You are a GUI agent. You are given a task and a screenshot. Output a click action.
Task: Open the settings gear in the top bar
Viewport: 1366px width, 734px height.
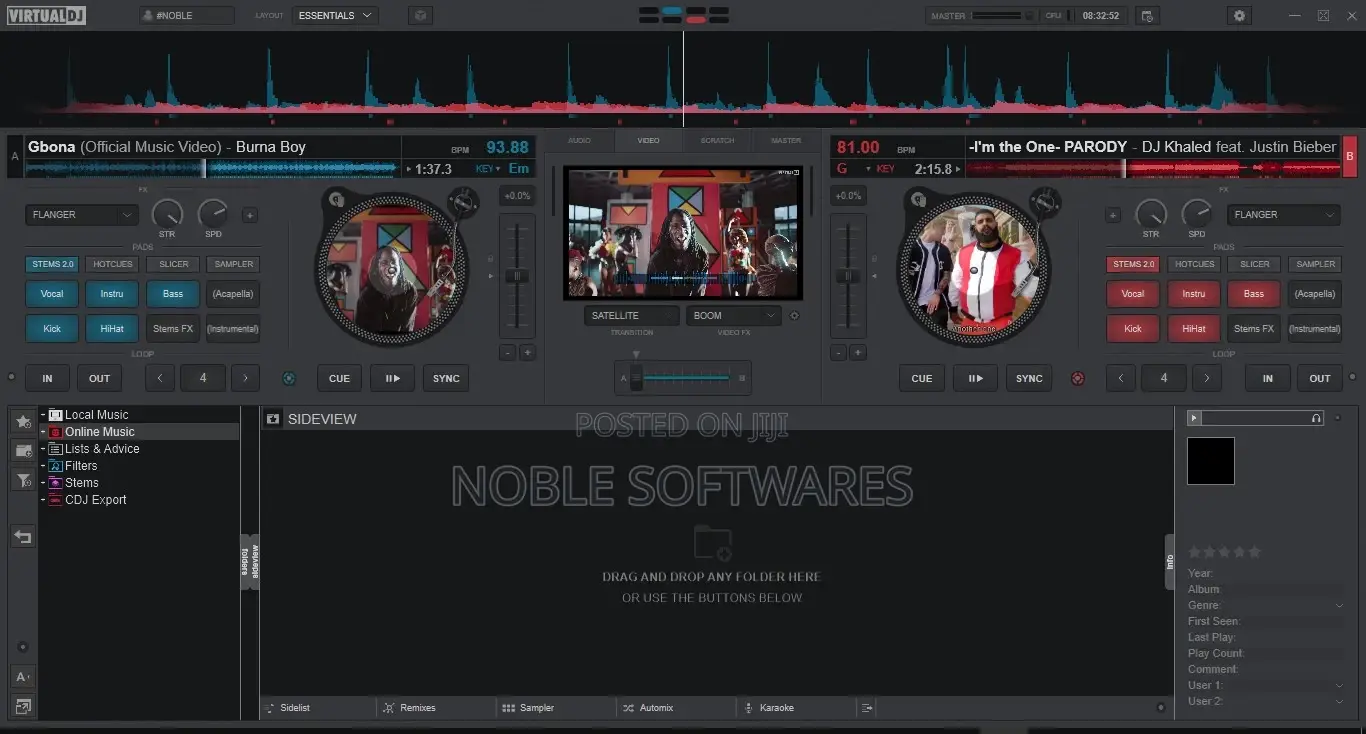click(1240, 16)
